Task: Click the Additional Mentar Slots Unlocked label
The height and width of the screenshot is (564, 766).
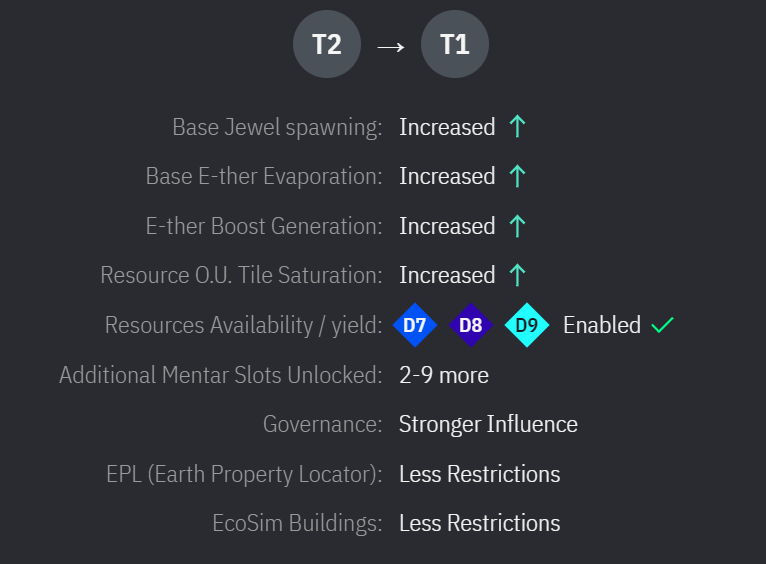Action: 221,375
